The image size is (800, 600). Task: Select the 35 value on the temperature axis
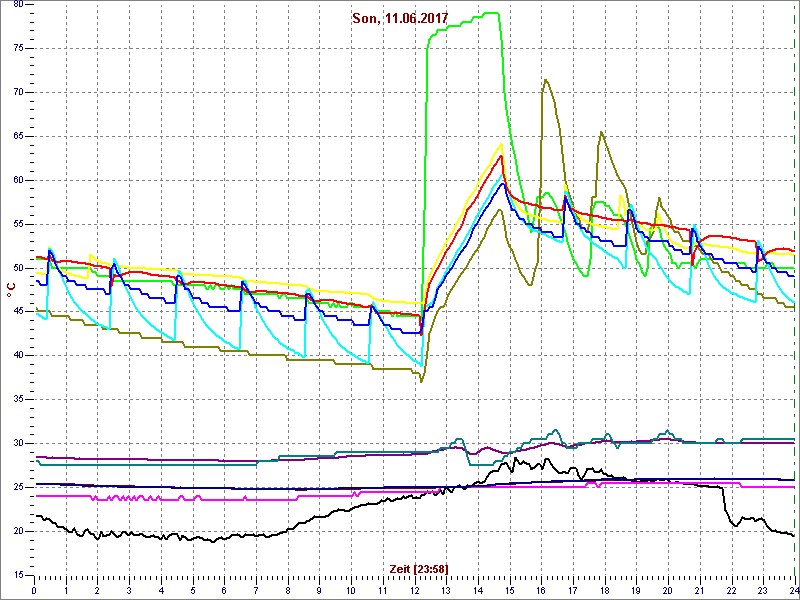click(18, 400)
